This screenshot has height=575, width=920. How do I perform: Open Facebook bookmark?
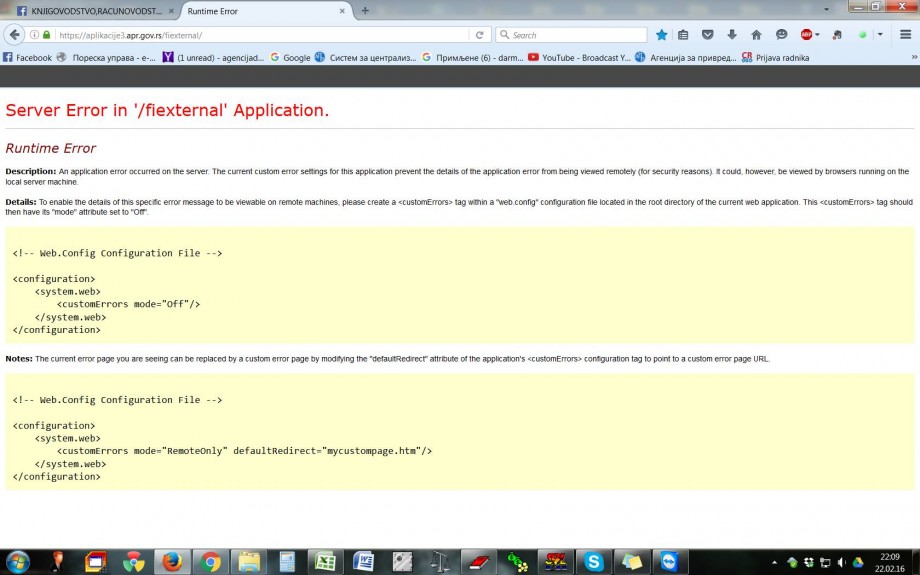coord(27,58)
